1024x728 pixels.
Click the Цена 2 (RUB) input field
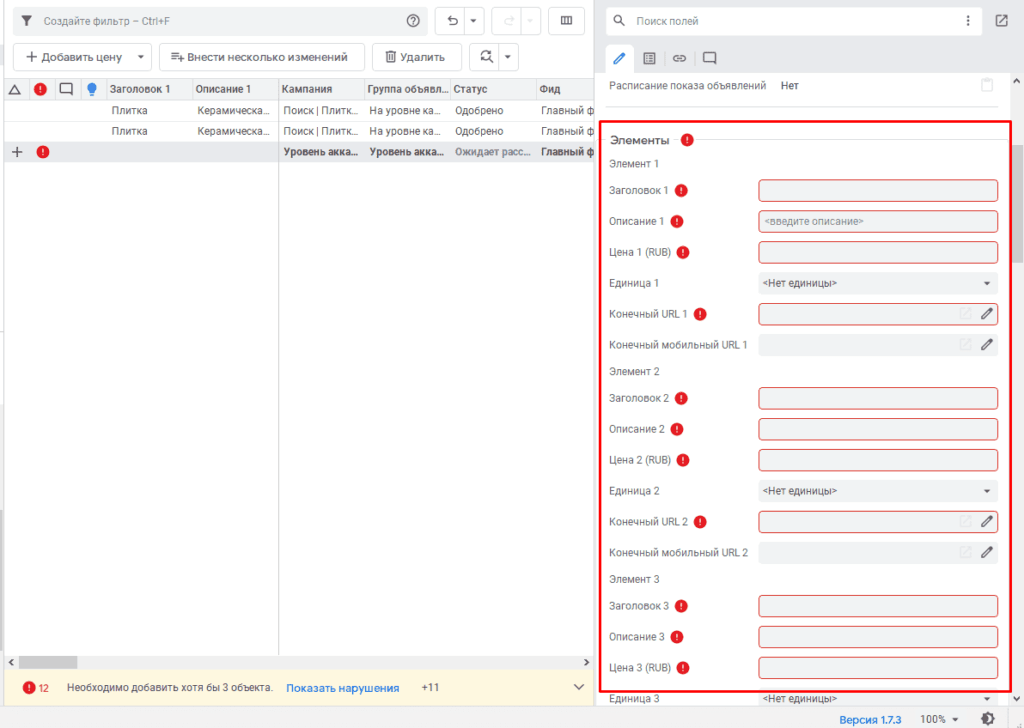[878, 460]
